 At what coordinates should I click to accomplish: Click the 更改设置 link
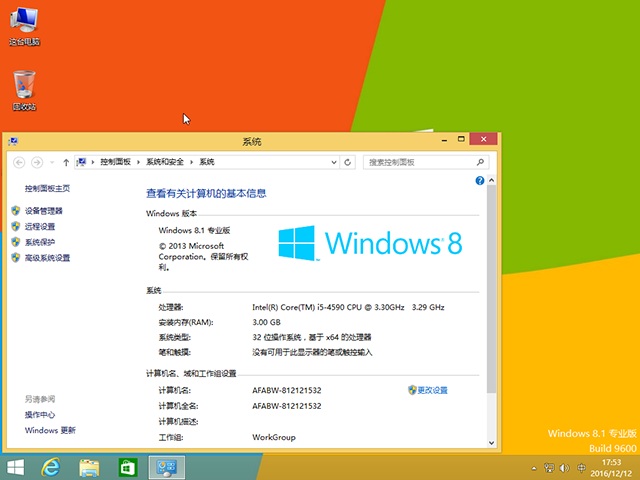coord(432,390)
